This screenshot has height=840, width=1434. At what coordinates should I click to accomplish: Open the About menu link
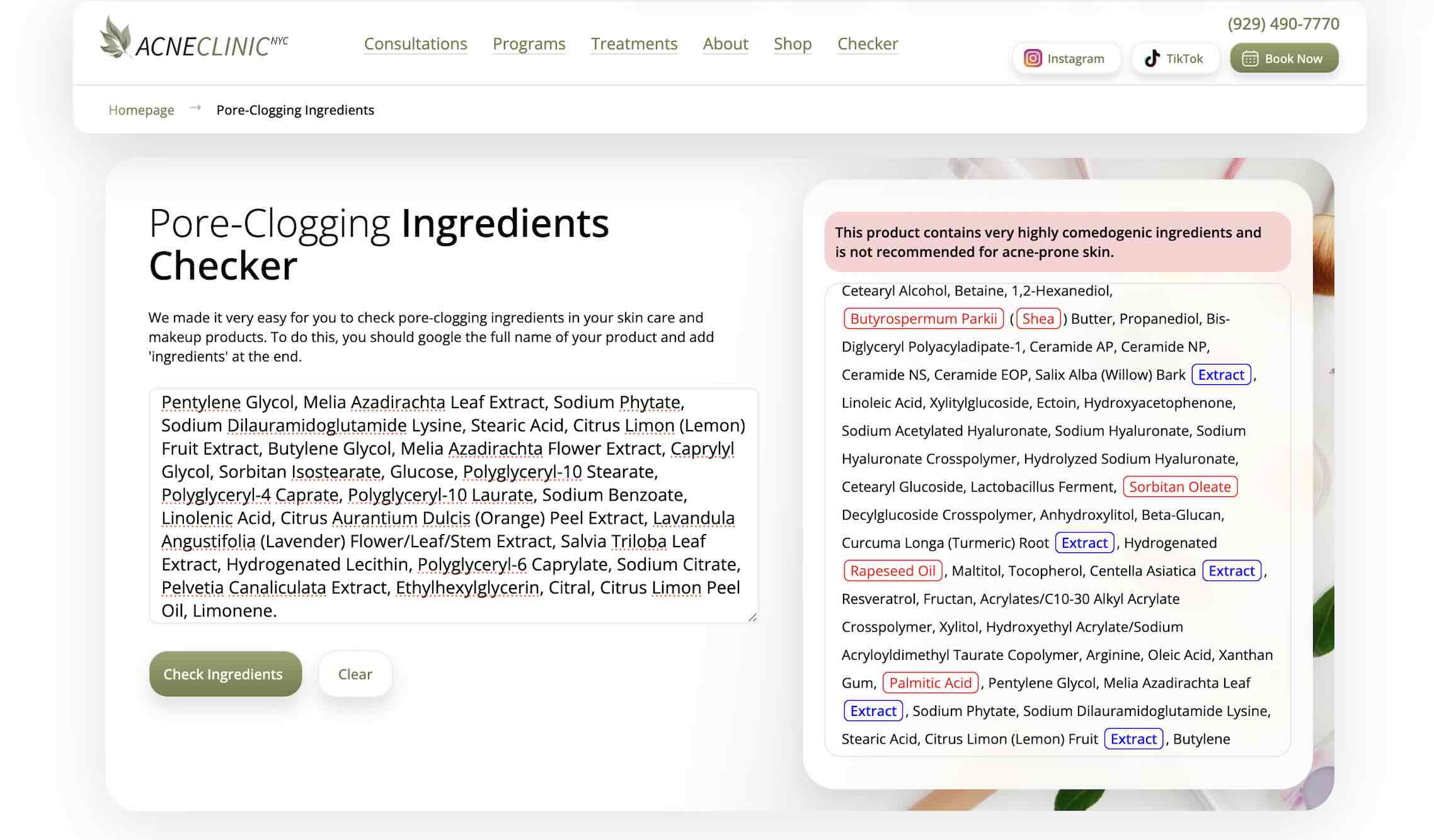pos(725,43)
